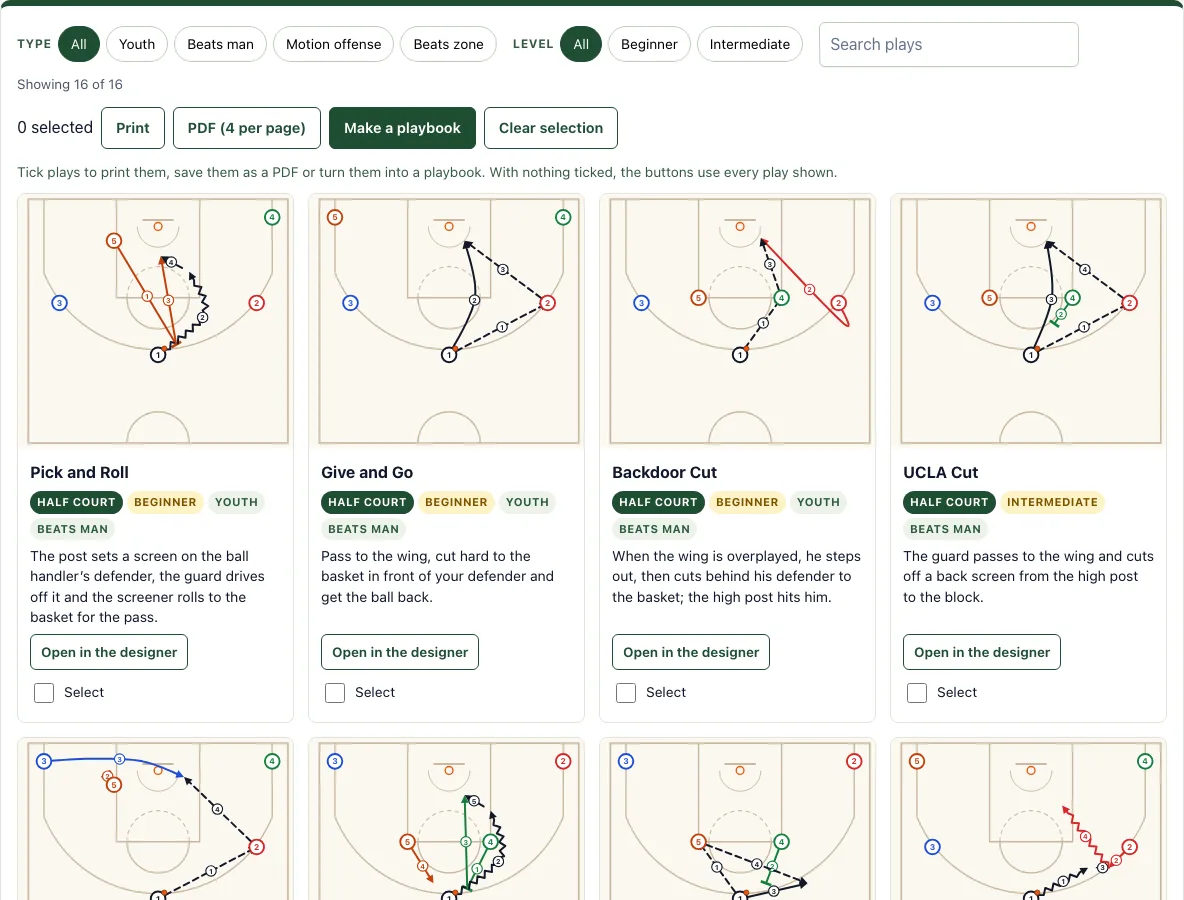Click the Give and Go title
The height and width of the screenshot is (900, 1184).
[367, 472]
